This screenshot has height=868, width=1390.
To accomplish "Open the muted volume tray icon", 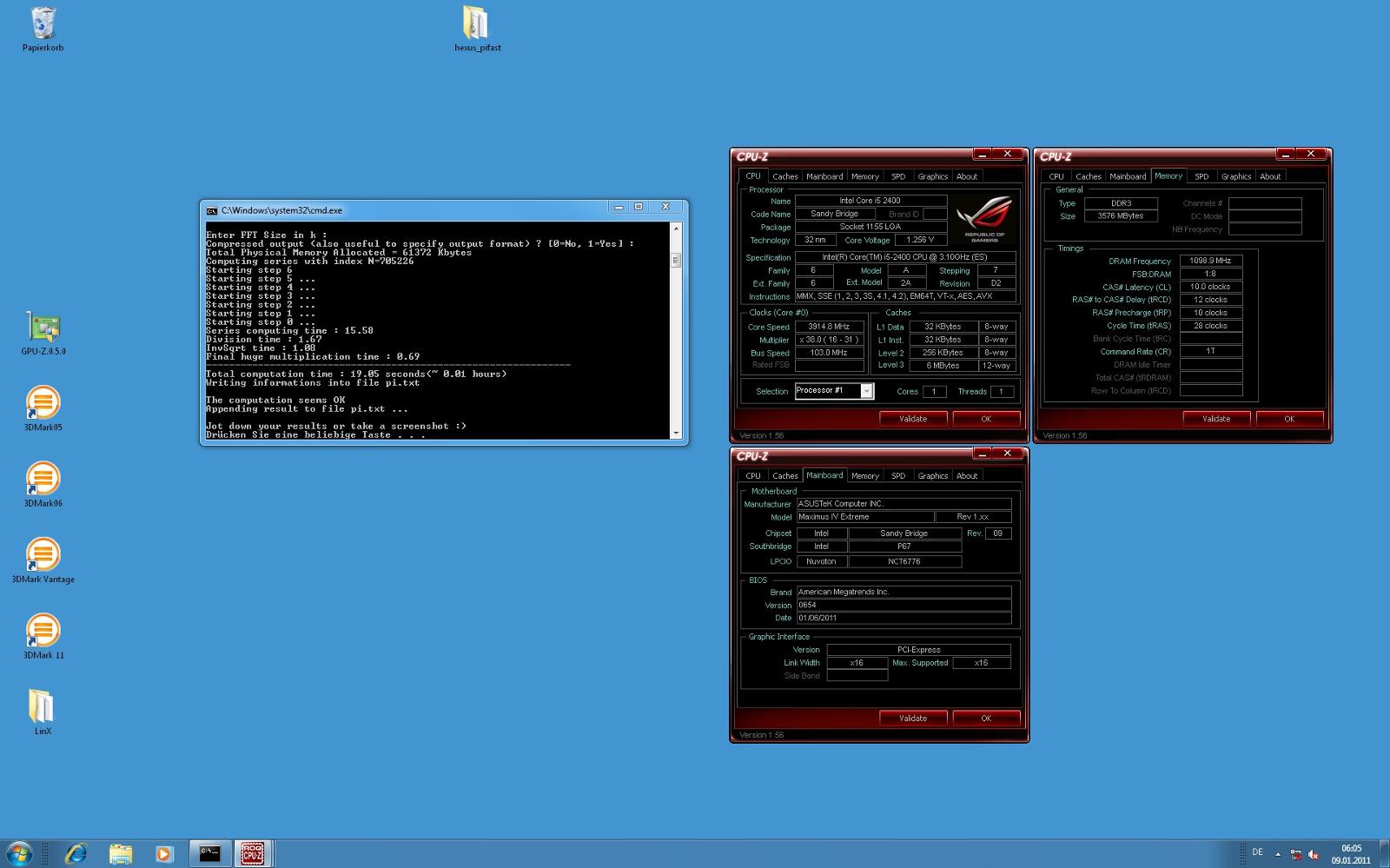I will [x=1313, y=854].
